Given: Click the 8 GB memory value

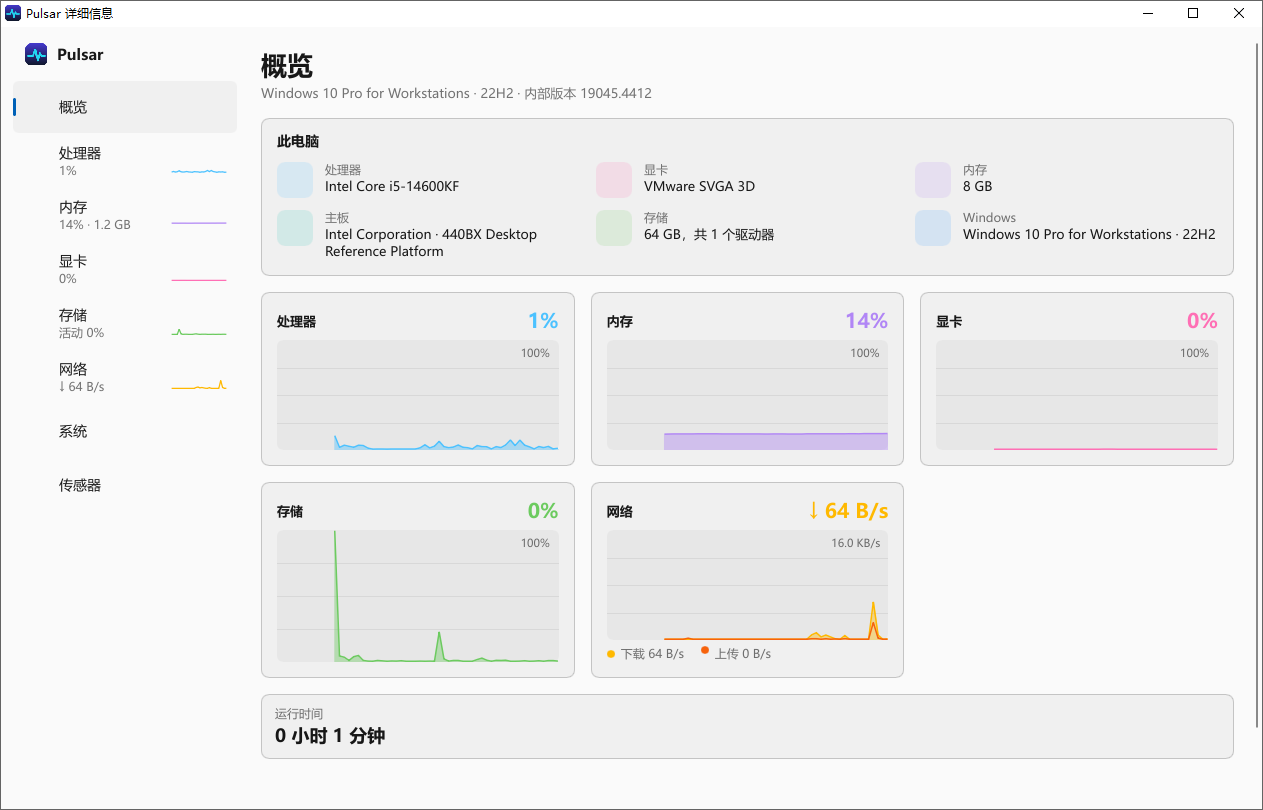Looking at the screenshot, I should coord(977,186).
